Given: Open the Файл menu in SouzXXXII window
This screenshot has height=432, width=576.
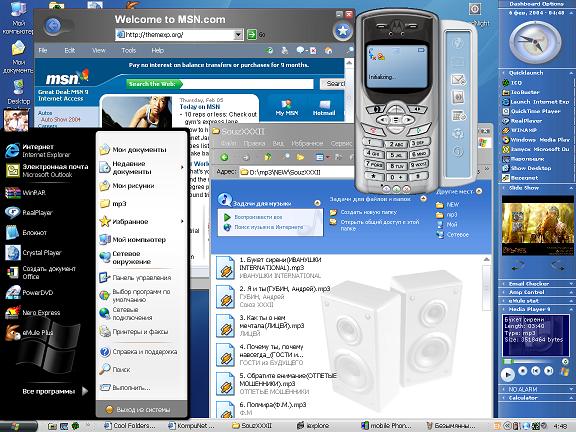Looking at the screenshot, I should (229, 143).
